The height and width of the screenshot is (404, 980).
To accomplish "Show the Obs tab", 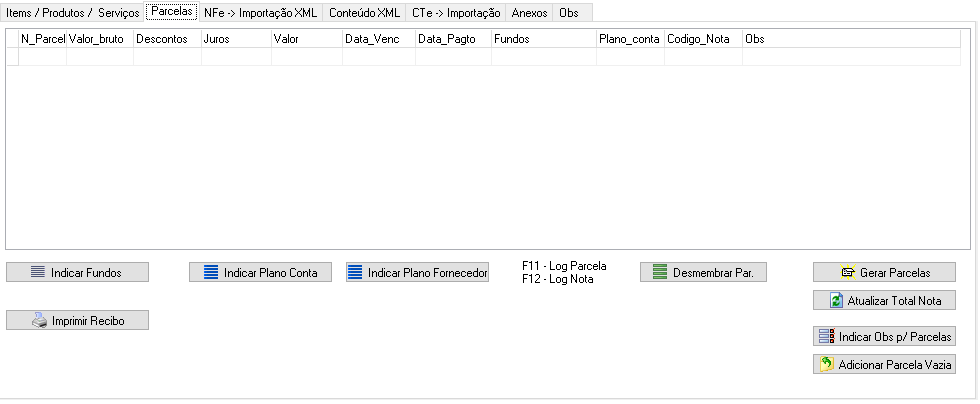I will pos(568,13).
